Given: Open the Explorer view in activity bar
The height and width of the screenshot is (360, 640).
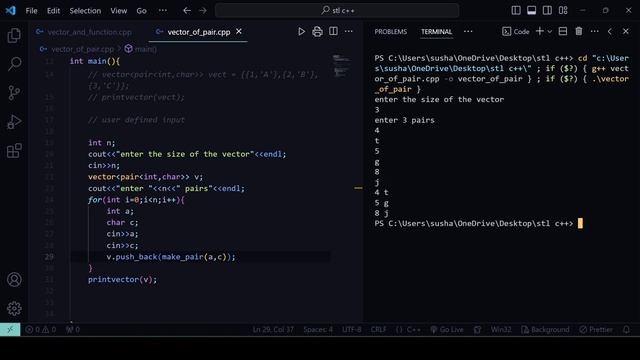Looking at the screenshot, I should click(14, 36).
